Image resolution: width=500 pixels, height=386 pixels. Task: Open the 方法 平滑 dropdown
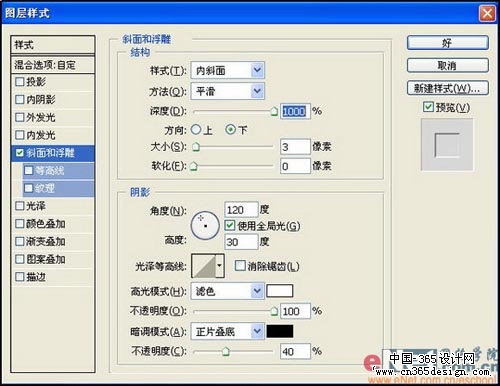coord(228,91)
